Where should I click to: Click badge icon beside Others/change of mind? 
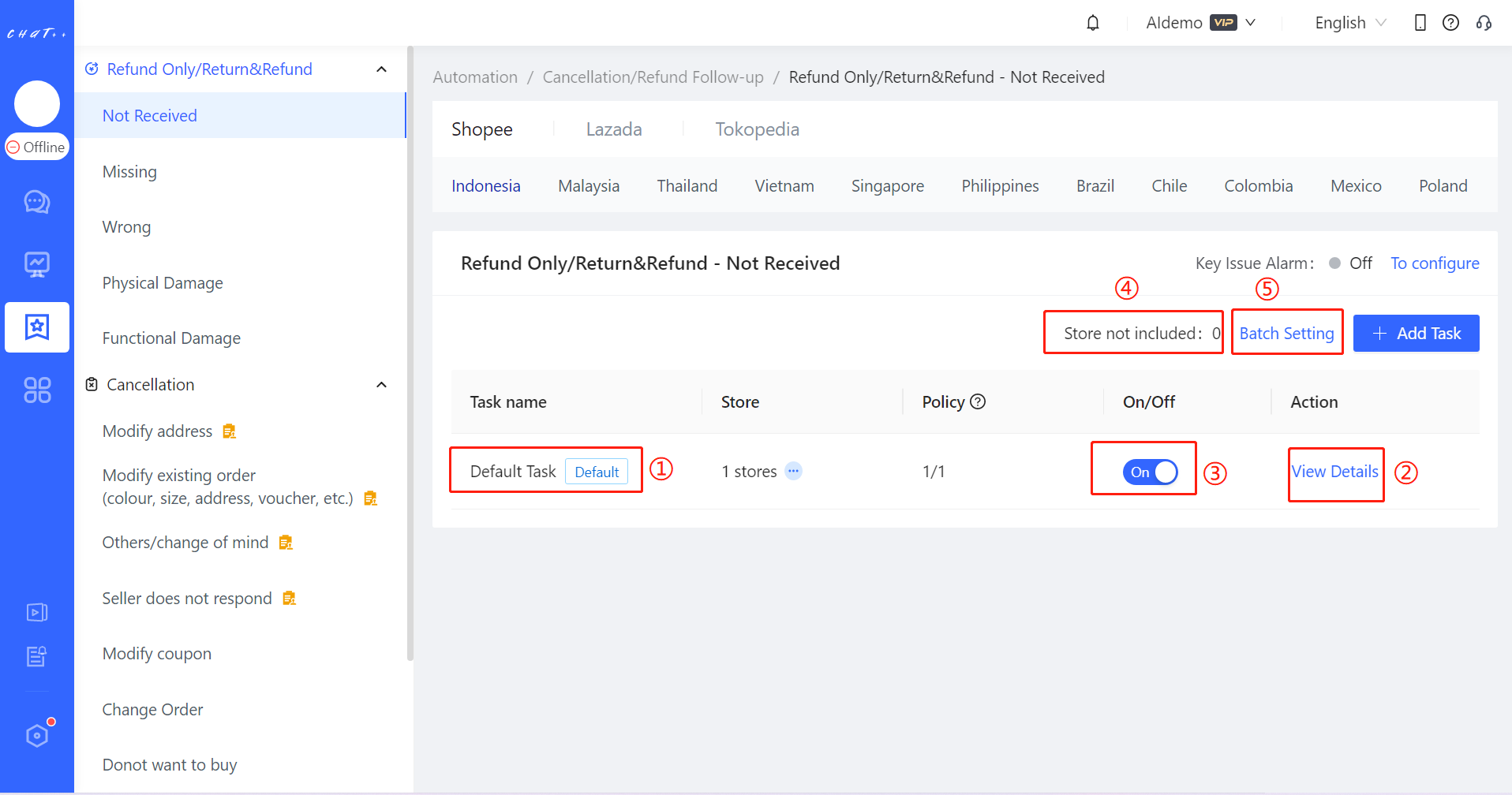[286, 542]
